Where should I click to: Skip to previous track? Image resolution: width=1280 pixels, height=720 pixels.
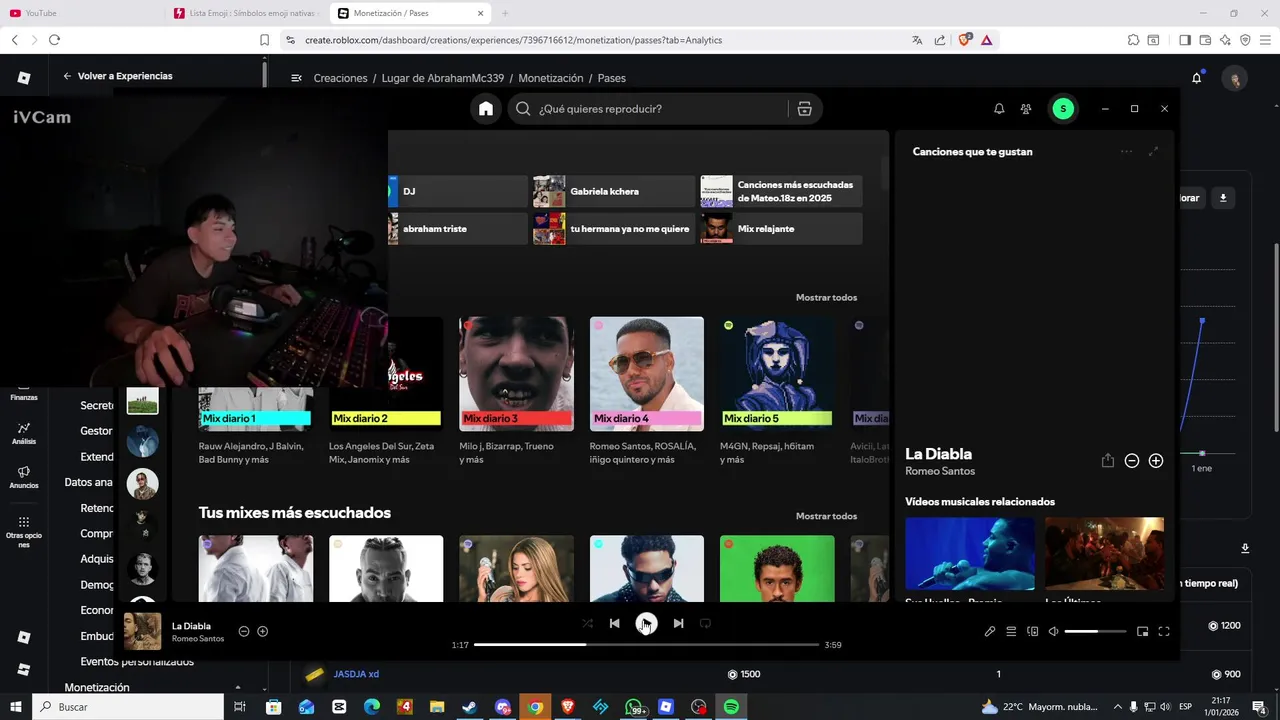point(614,623)
